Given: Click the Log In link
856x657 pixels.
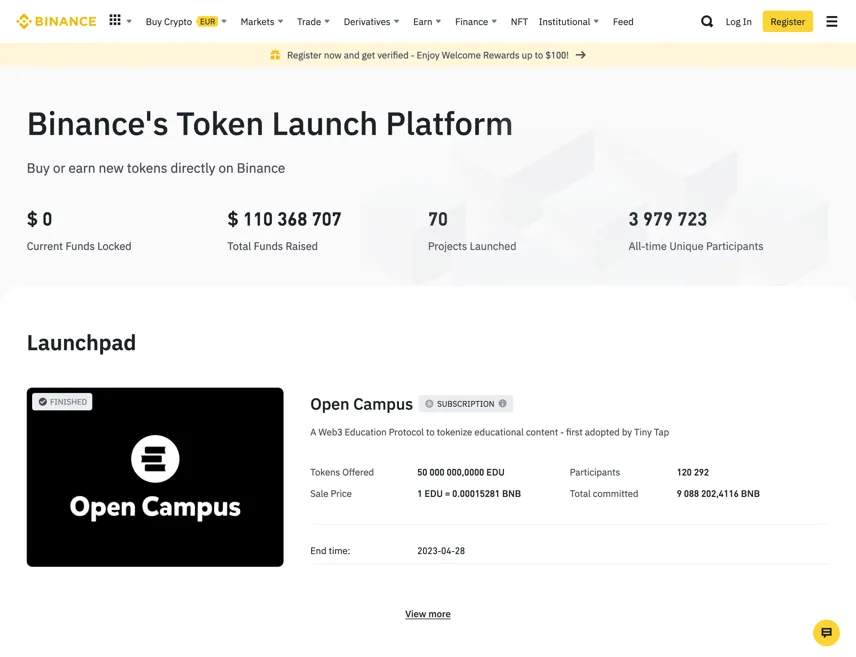Looking at the screenshot, I should coord(738,21).
